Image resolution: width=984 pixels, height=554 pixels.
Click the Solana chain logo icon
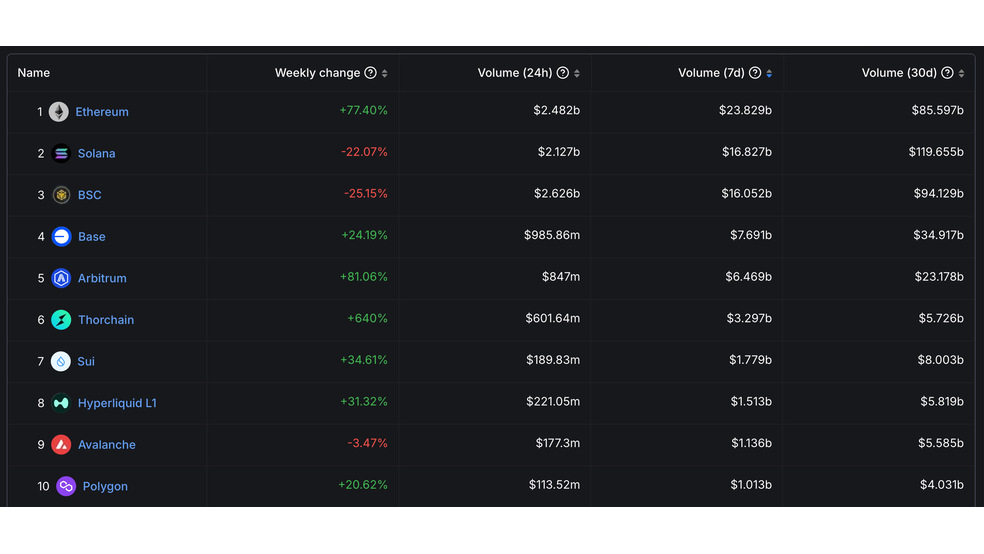(x=61, y=153)
